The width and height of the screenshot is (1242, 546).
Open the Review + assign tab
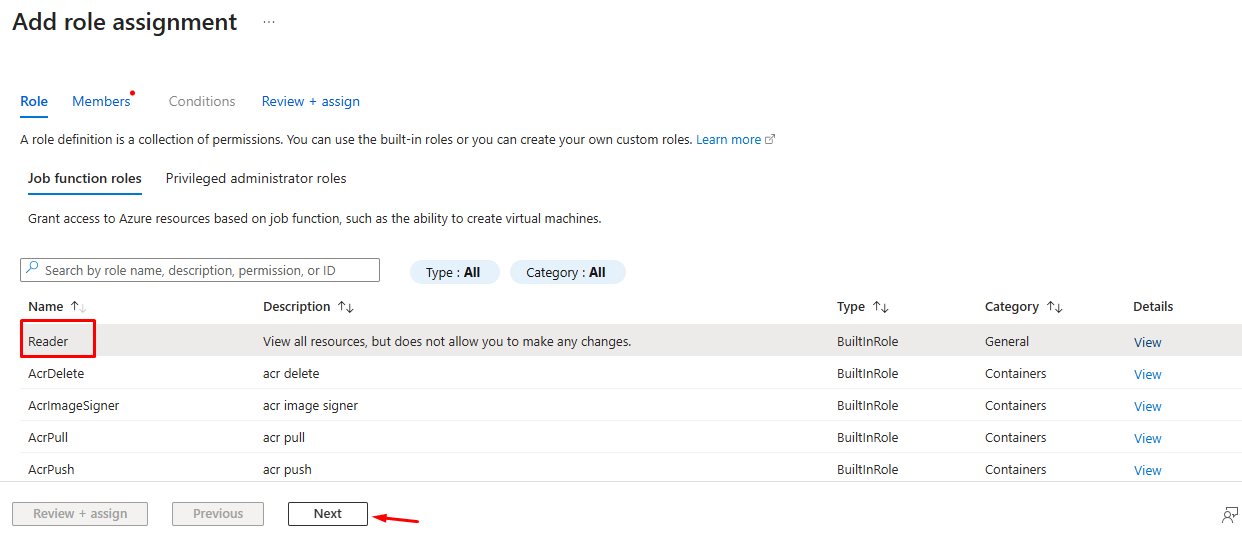pos(310,101)
